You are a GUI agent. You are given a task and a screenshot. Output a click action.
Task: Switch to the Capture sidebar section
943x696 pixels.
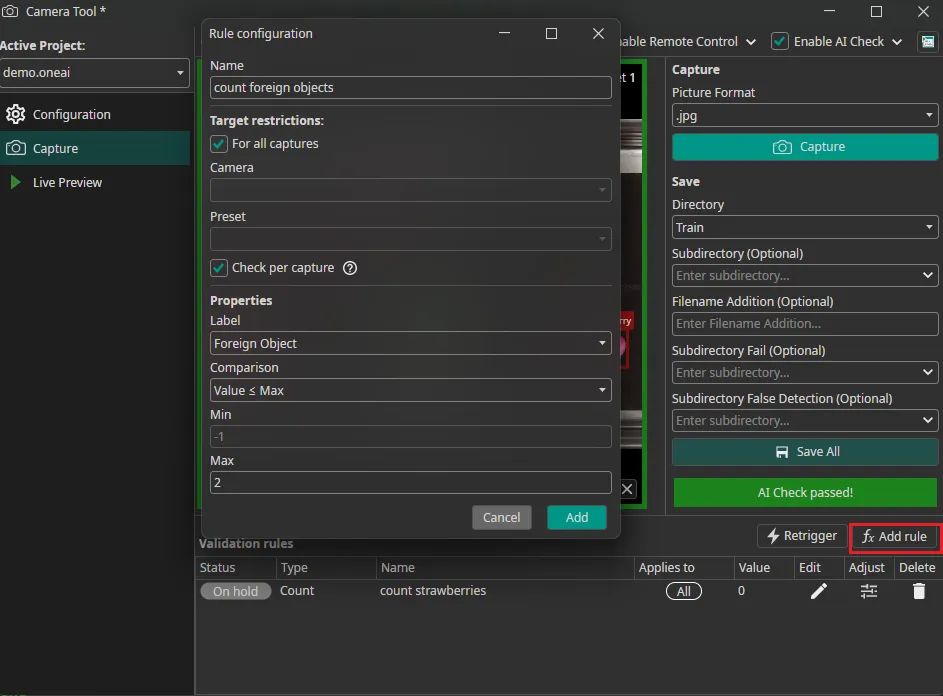click(60, 147)
